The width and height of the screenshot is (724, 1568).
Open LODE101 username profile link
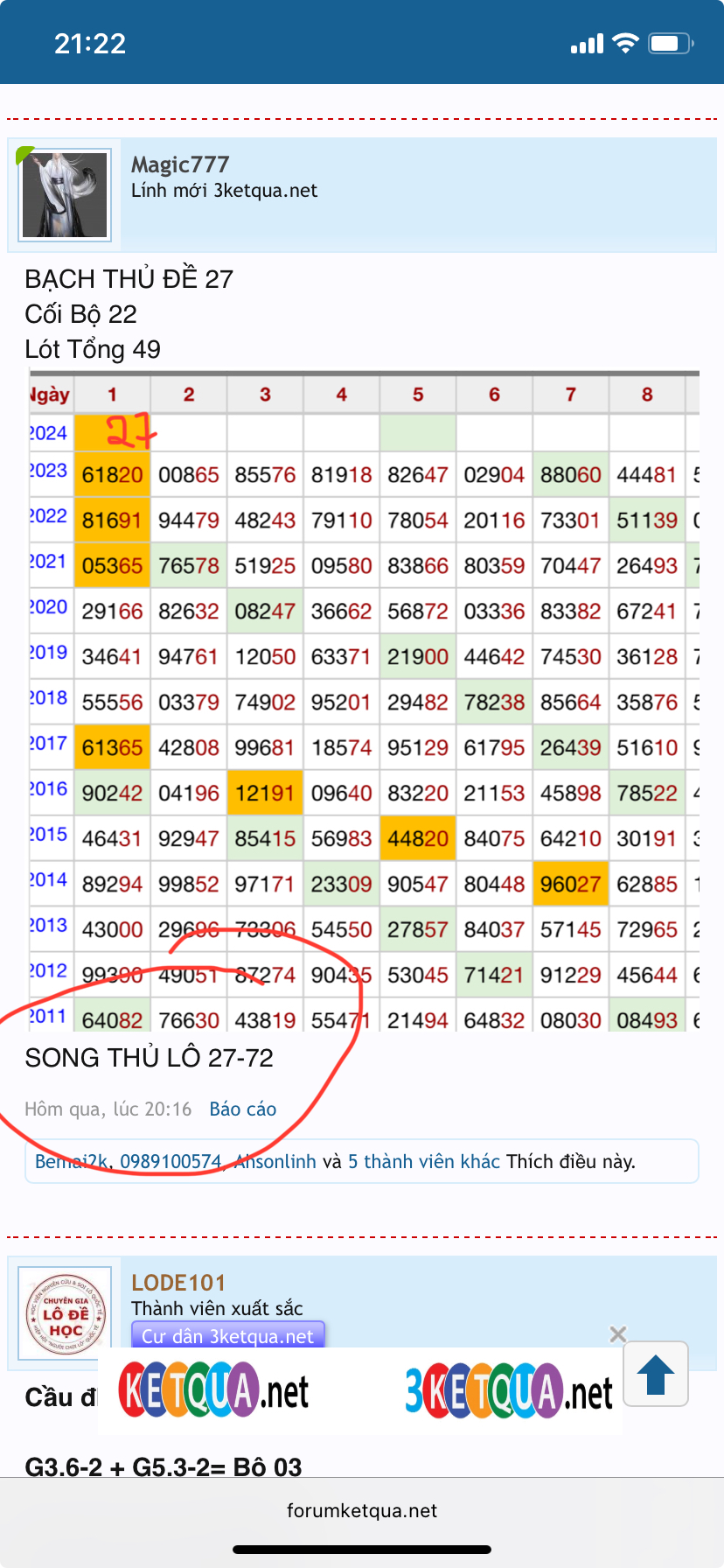178,1283
